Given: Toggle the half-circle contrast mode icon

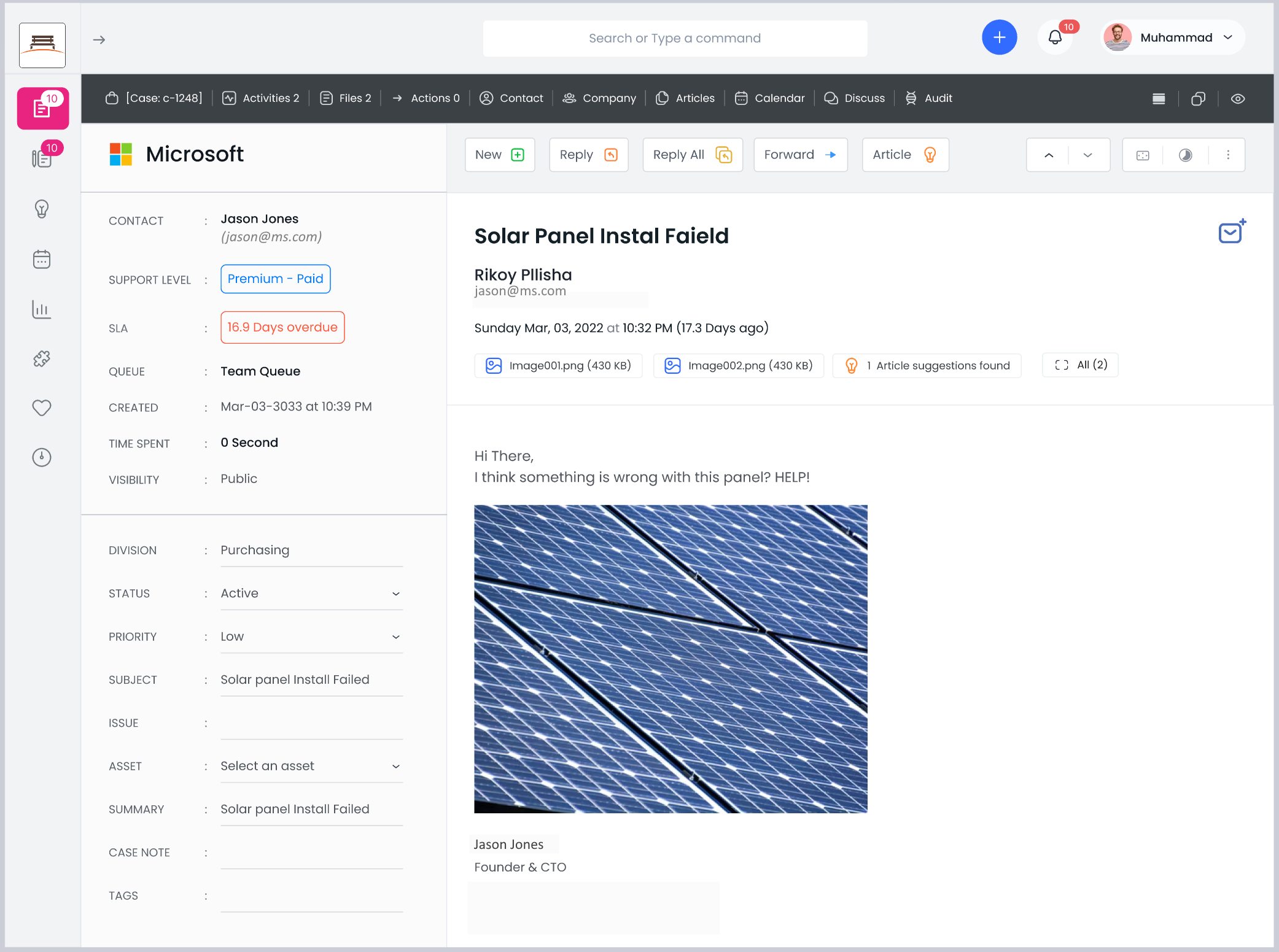Looking at the screenshot, I should coord(1185,155).
